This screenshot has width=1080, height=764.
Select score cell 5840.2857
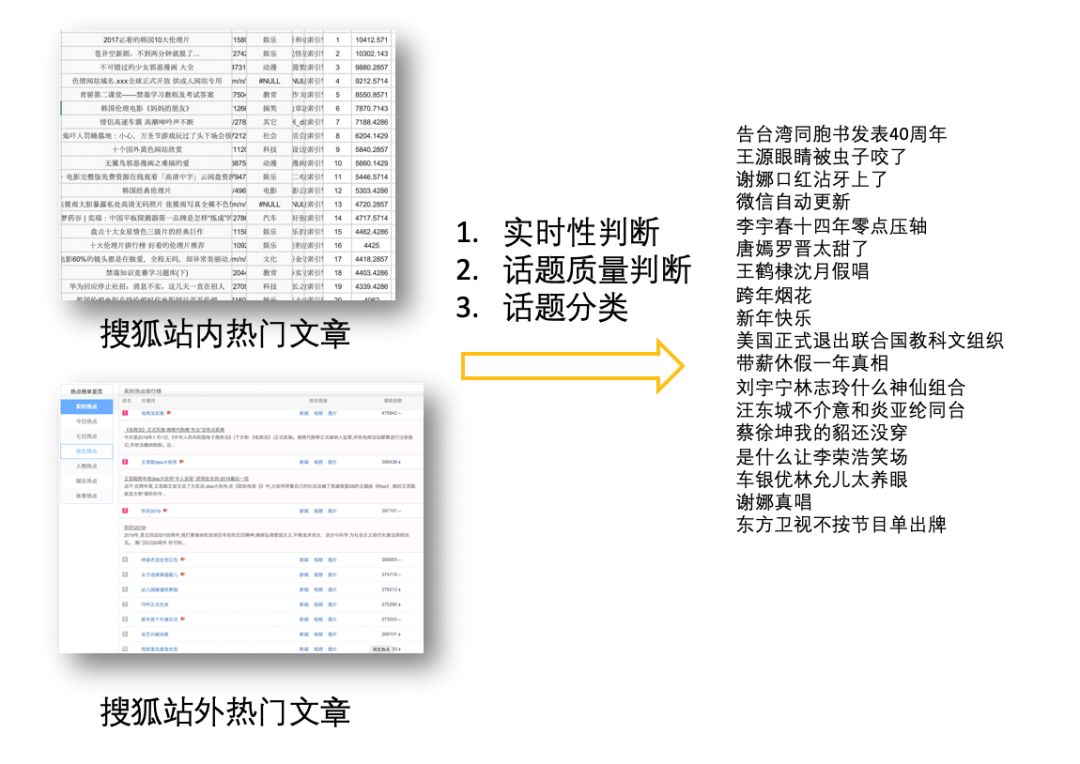pyautogui.click(x=372, y=149)
